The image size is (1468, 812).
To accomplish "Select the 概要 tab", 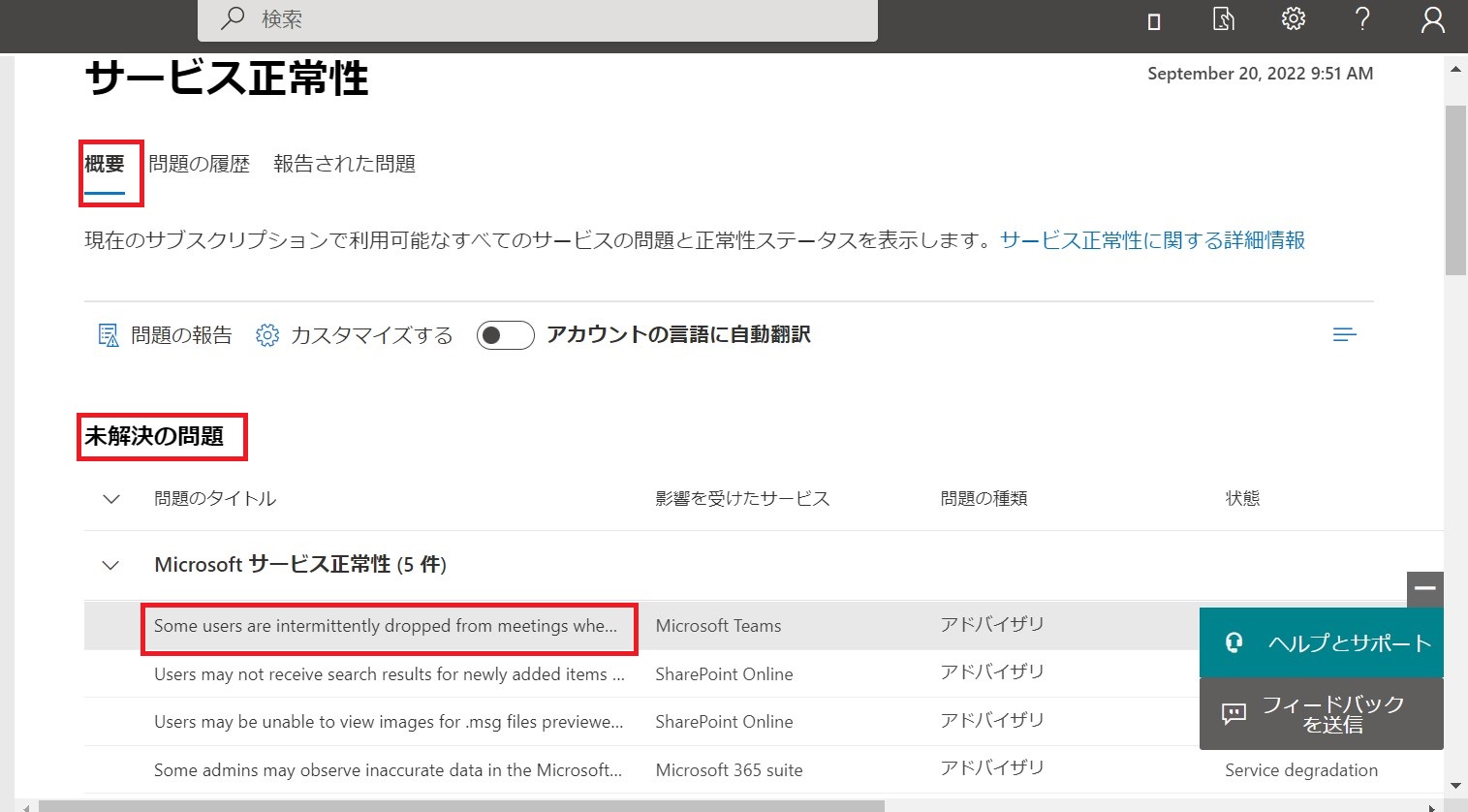I will [x=105, y=165].
